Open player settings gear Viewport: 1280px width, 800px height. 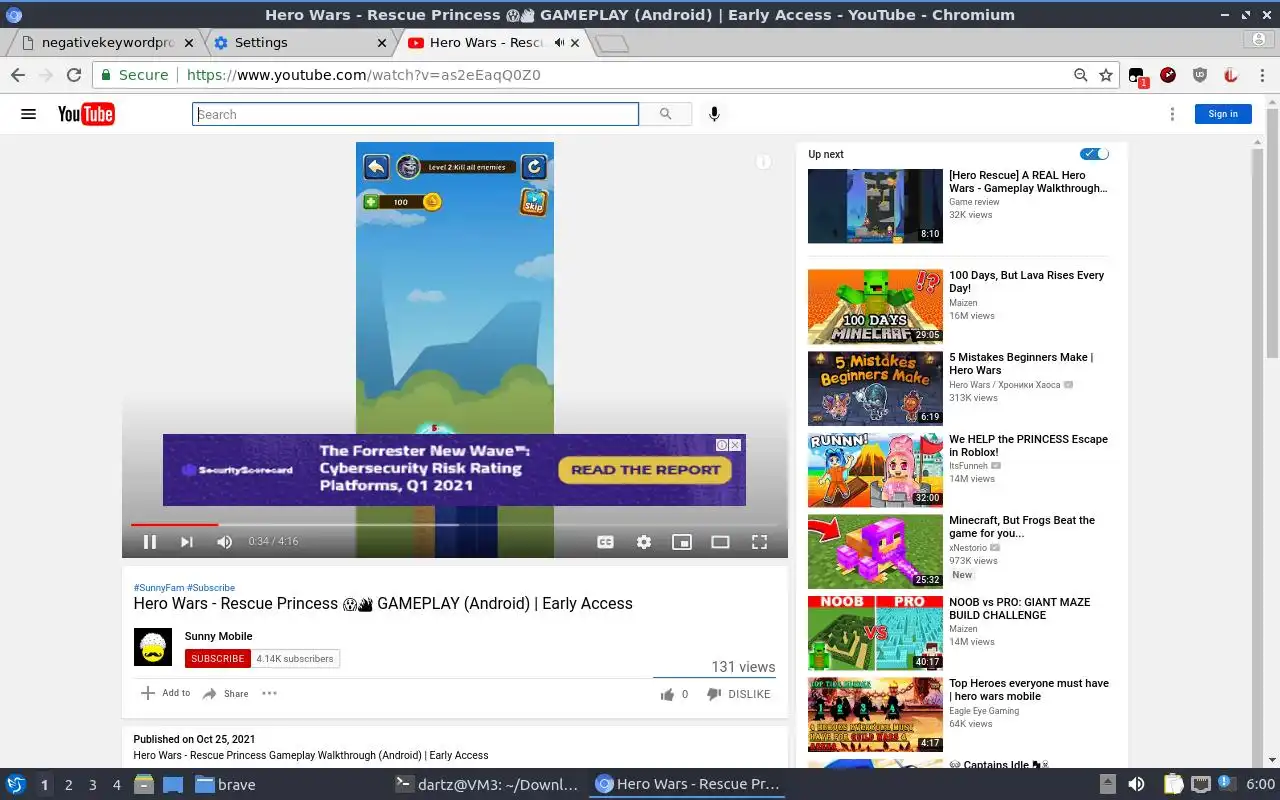[x=644, y=542]
